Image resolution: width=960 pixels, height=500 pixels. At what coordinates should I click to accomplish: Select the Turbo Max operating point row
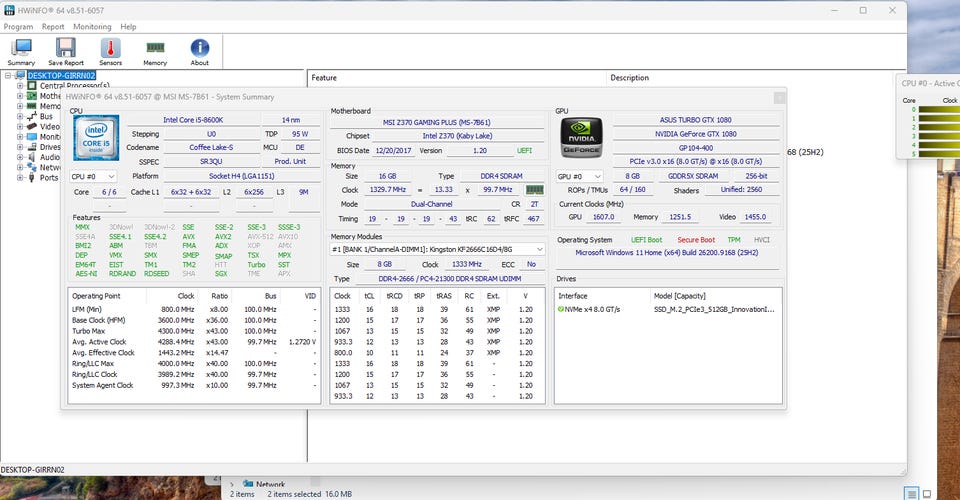click(x=193, y=331)
